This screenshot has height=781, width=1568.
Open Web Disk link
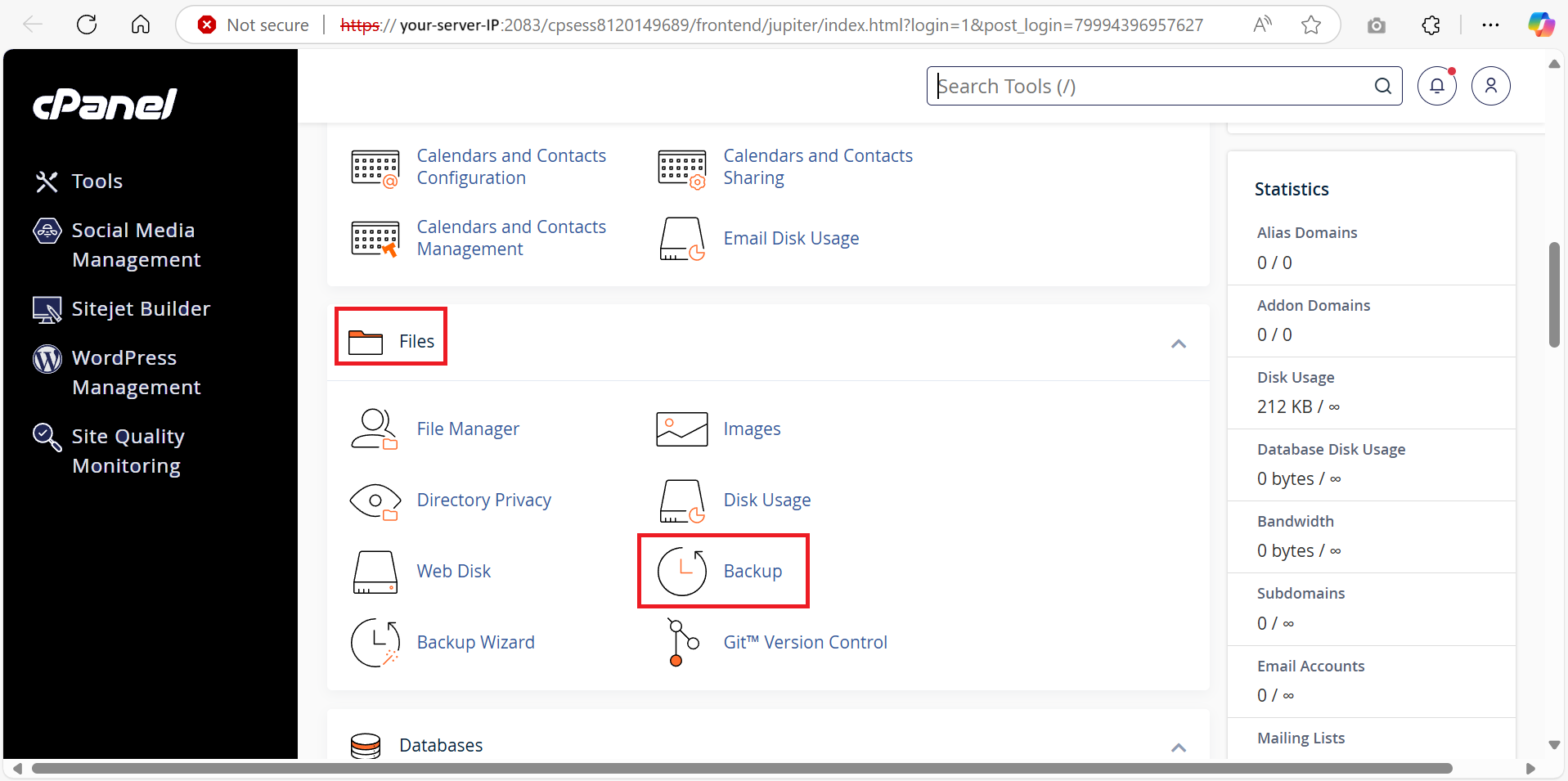point(453,572)
